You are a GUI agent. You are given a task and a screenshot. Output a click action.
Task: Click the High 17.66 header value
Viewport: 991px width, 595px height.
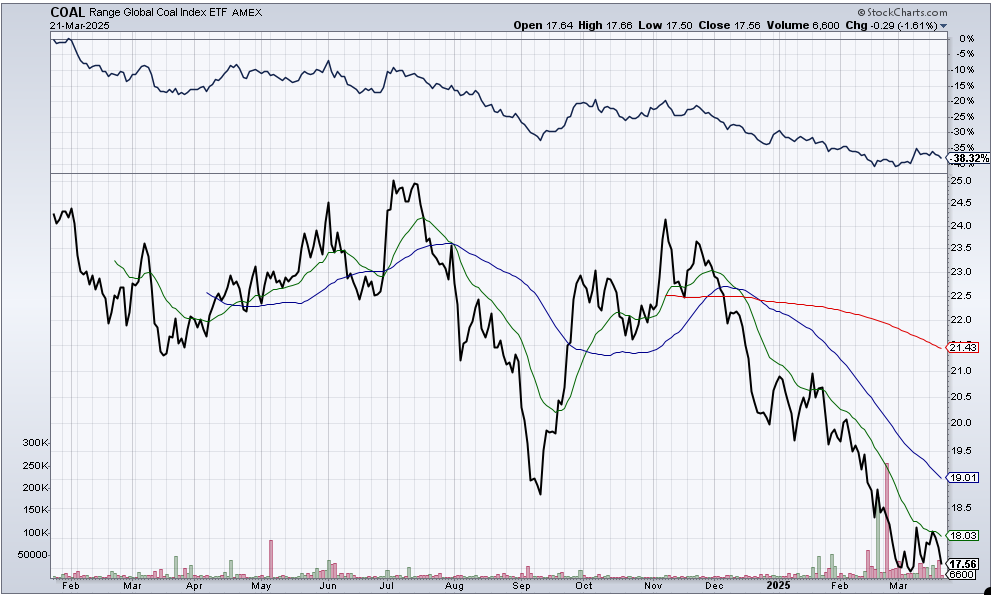pyautogui.click(x=607, y=25)
